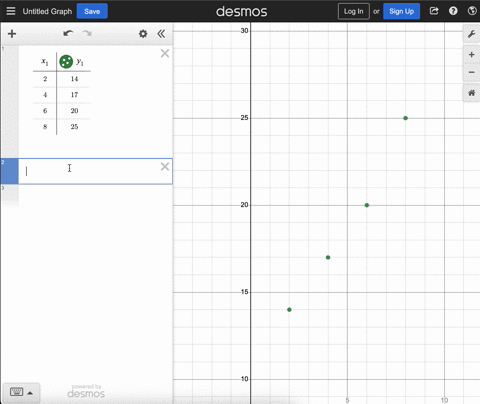Open the help menu

tap(453, 11)
